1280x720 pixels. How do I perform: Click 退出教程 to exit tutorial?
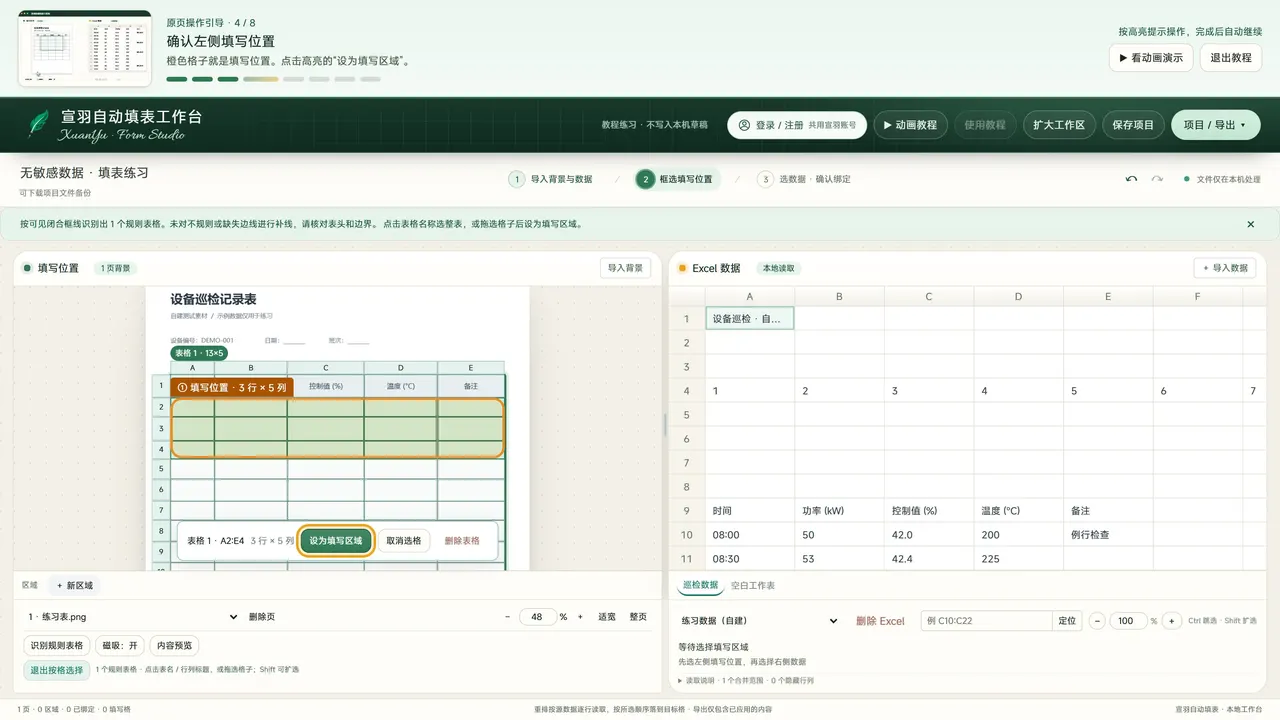[1231, 58]
